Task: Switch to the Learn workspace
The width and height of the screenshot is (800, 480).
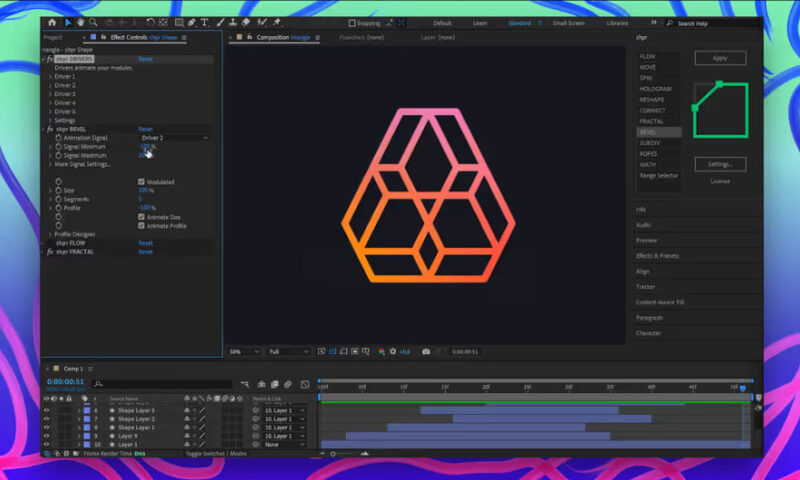Action: pyautogui.click(x=480, y=22)
